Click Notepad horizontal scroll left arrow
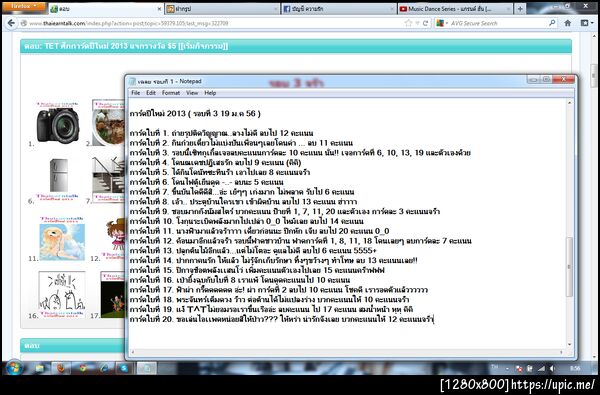This screenshot has width=600, height=395. [132, 352]
